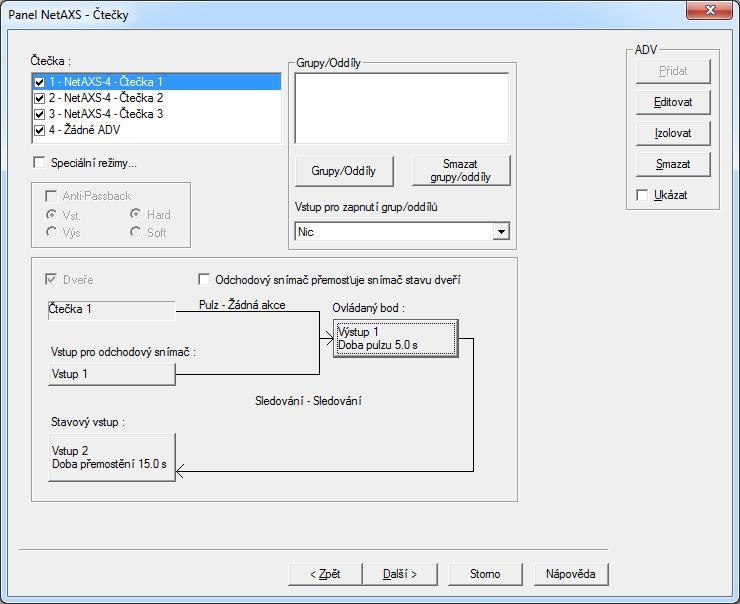Open help via Nápověda button
The width and height of the screenshot is (740, 604).
click(571, 574)
